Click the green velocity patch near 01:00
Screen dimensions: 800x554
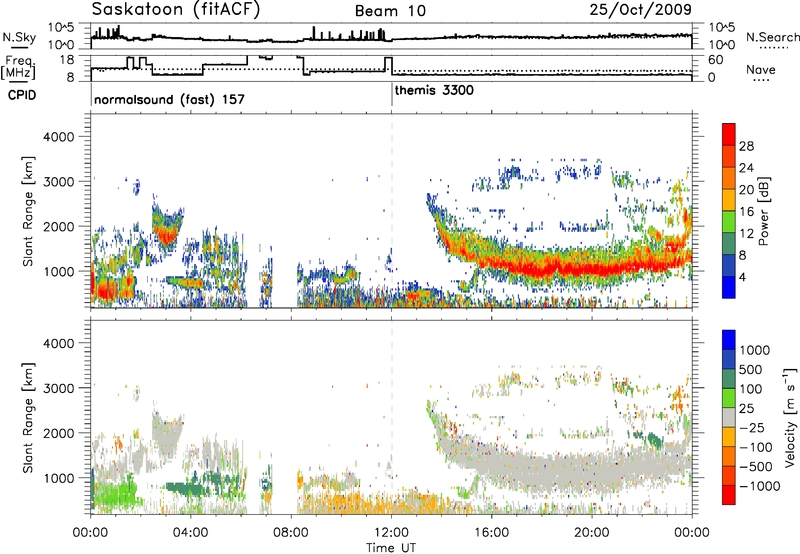[x=115, y=494]
